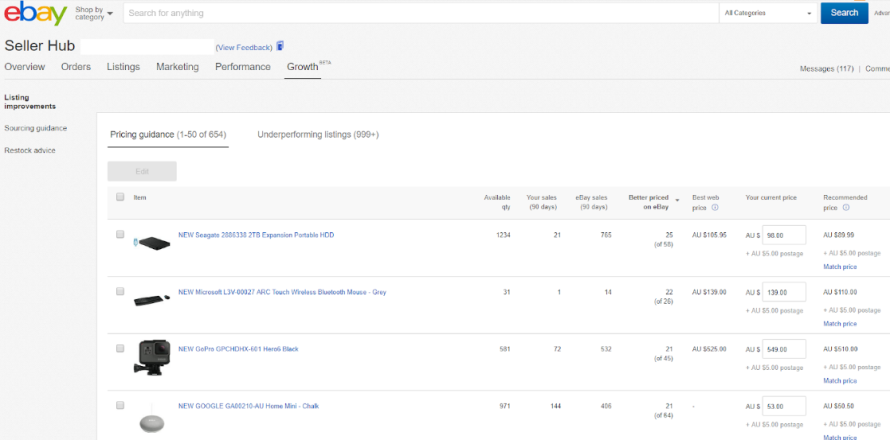Click info icon next to Recommended price
Image resolution: width=890 pixels, height=440 pixels.
[x=846, y=208]
